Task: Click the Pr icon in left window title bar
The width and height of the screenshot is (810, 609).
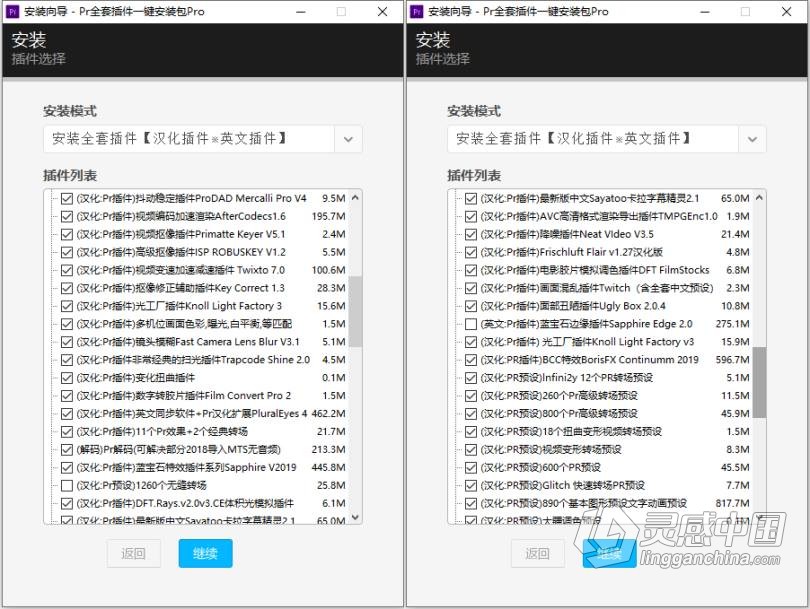Action: (13, 11)
